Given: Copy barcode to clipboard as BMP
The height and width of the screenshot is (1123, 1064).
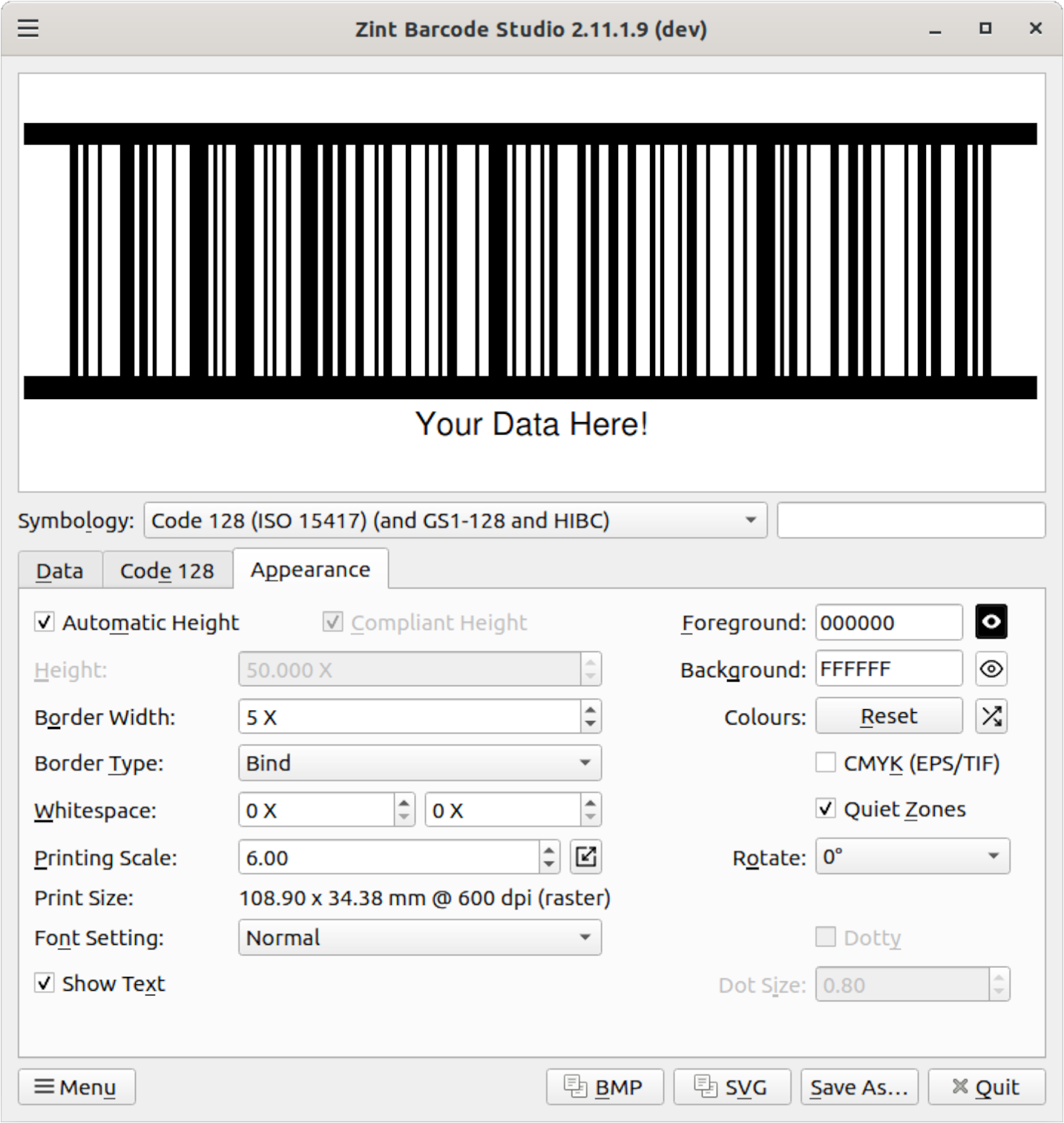Looking at the screenshot, I should point(604,1087).
